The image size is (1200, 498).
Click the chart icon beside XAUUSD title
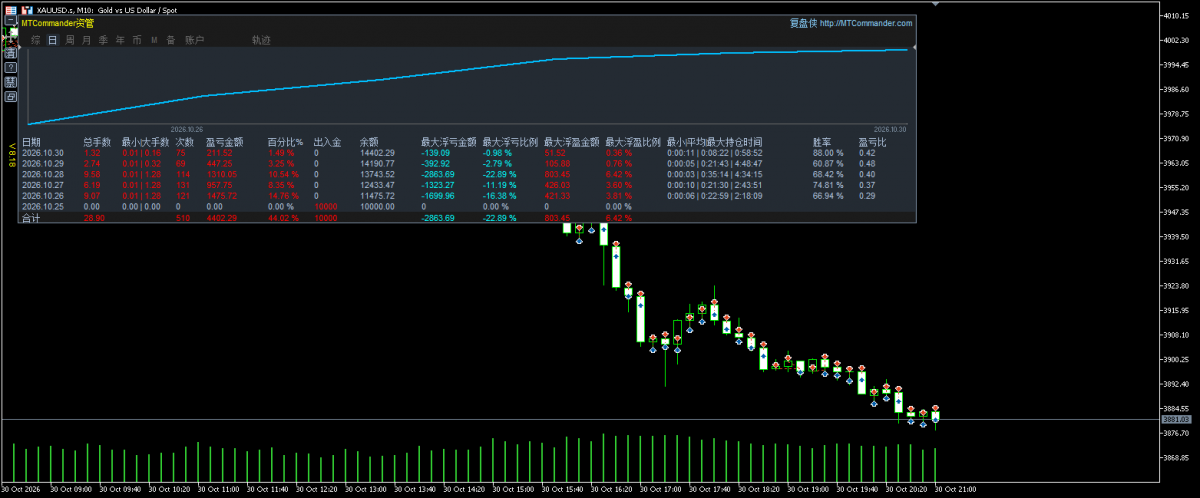27,10
